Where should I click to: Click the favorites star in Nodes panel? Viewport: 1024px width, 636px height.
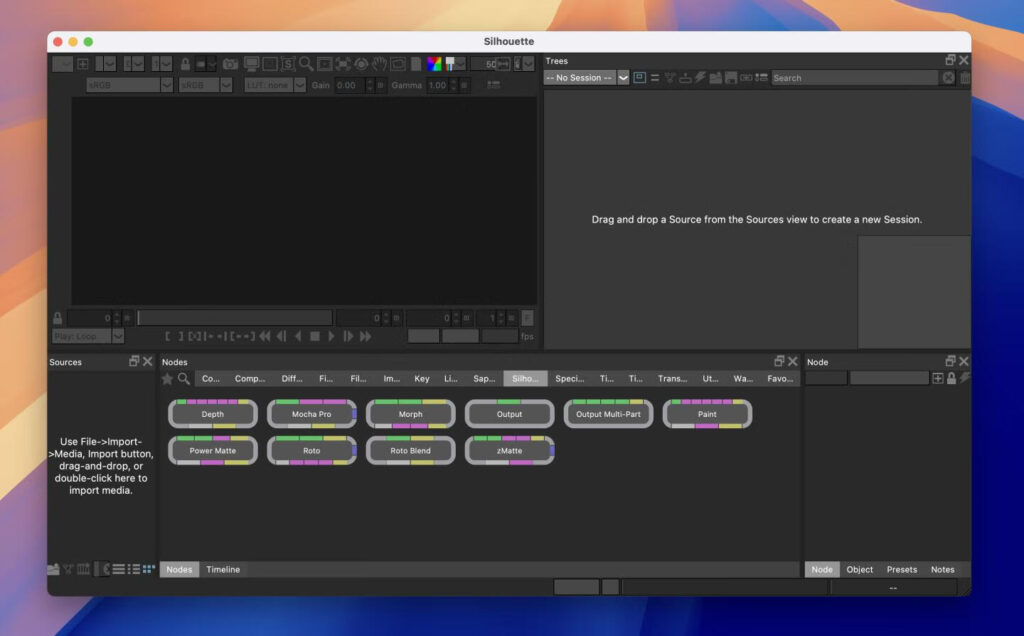click(x=167, y=379)
